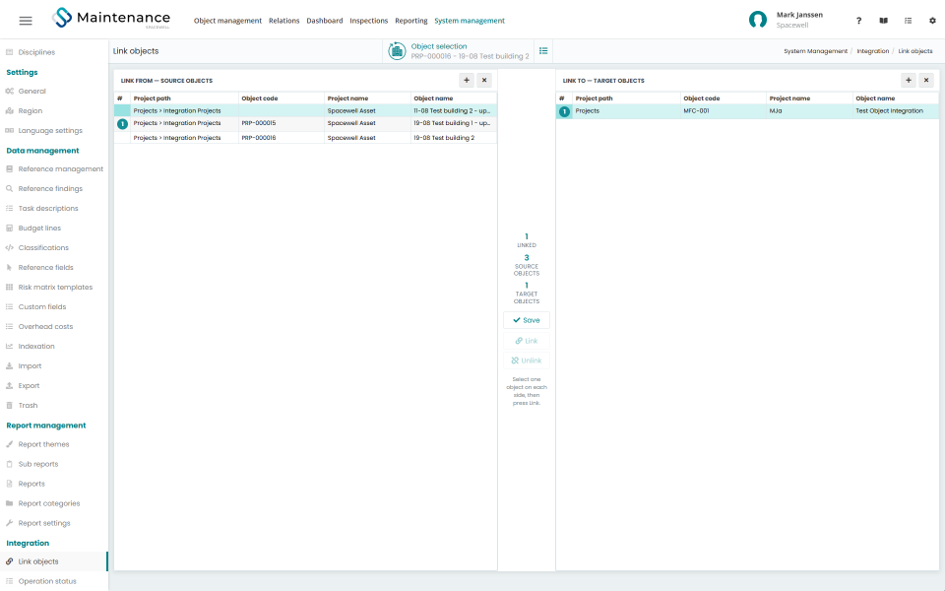Add a source object with plus icon
Screen dimensions: 945x591
tap(466, 80)
